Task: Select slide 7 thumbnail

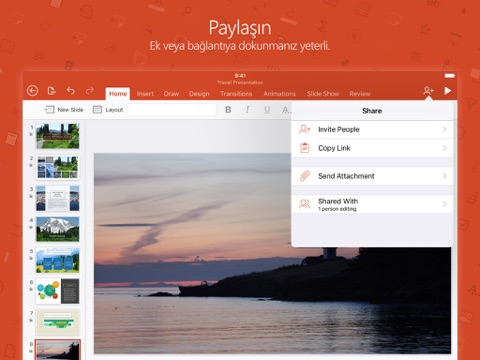Action: click(x=58, y=322)
